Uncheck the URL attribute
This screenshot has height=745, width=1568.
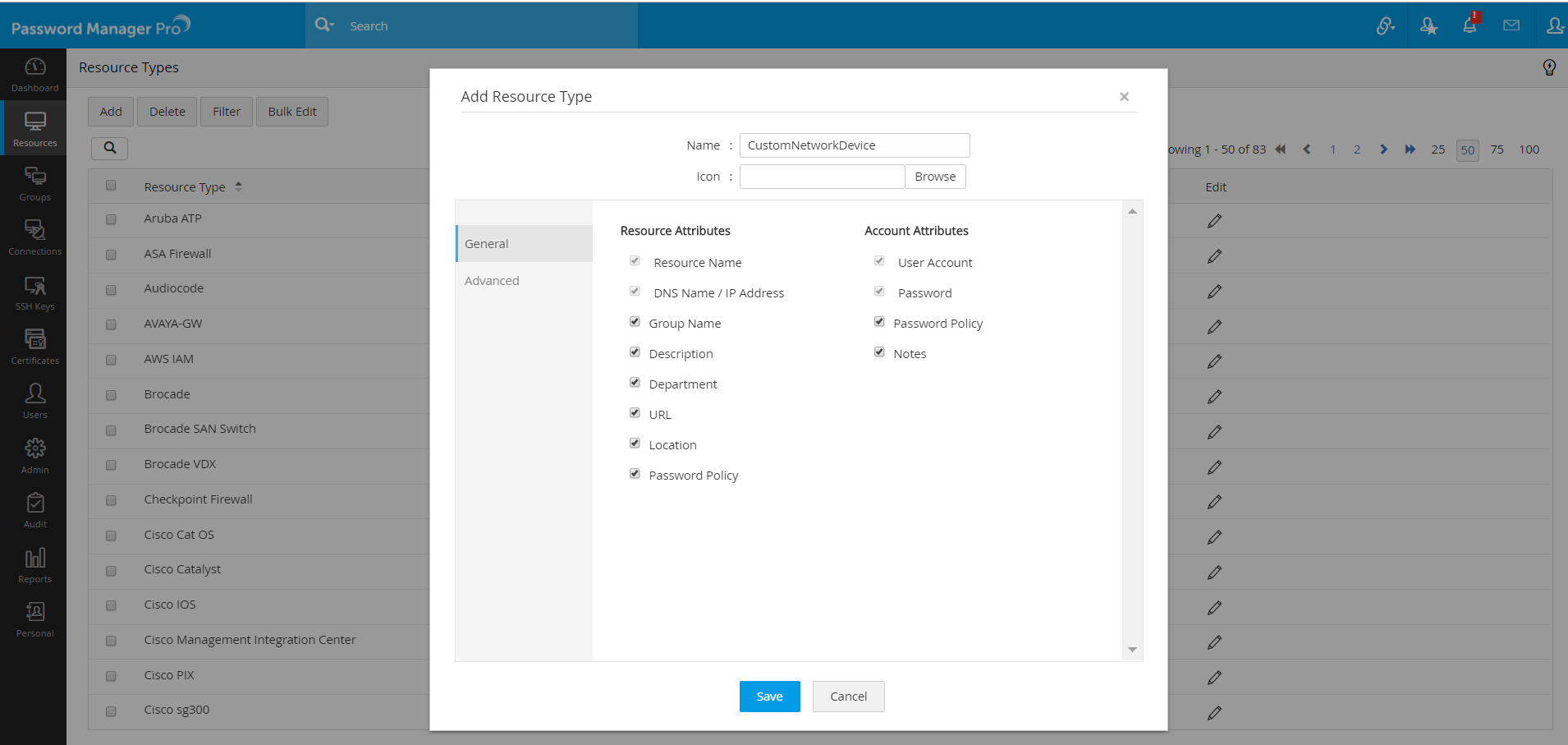[x=635, y=413]
